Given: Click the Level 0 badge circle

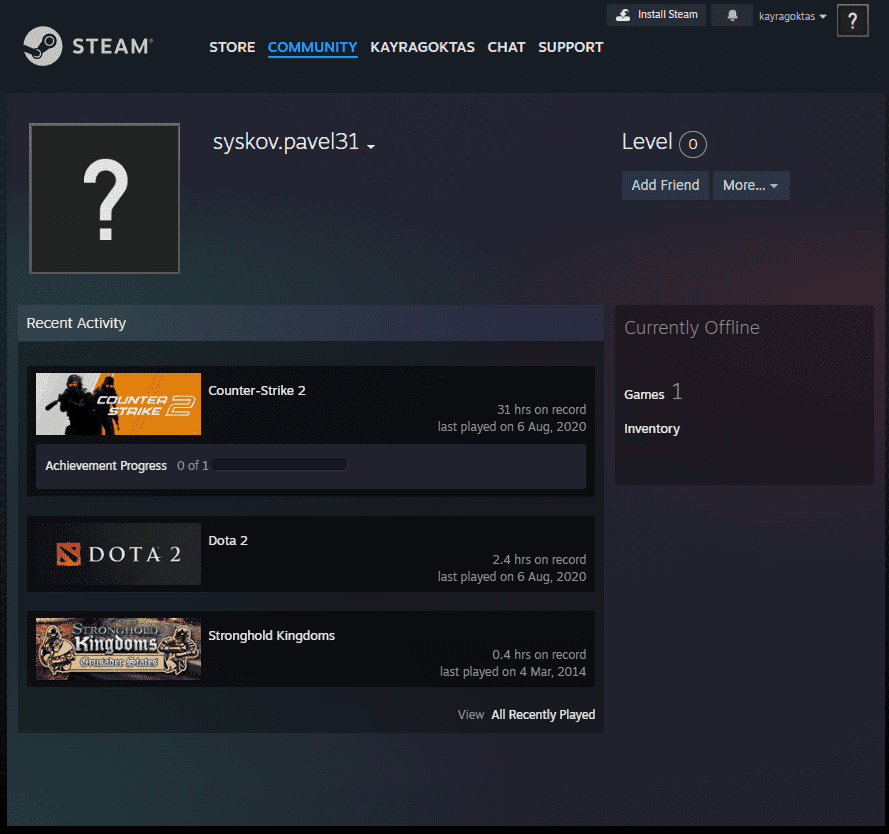Looking at the screenshot, I should [692, 144].
